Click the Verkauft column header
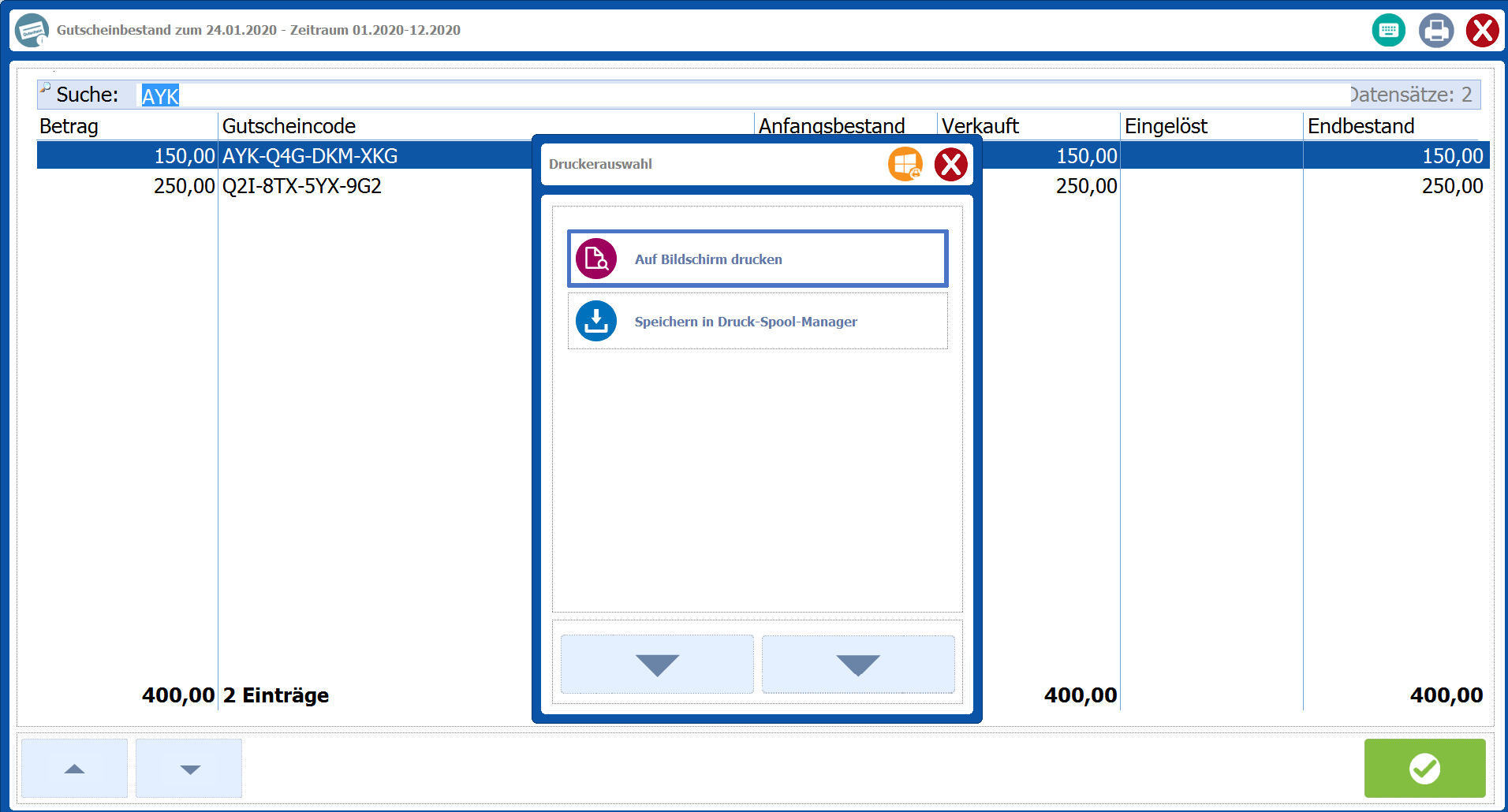Screen dimensions: 1508x812 pos(980,126)
